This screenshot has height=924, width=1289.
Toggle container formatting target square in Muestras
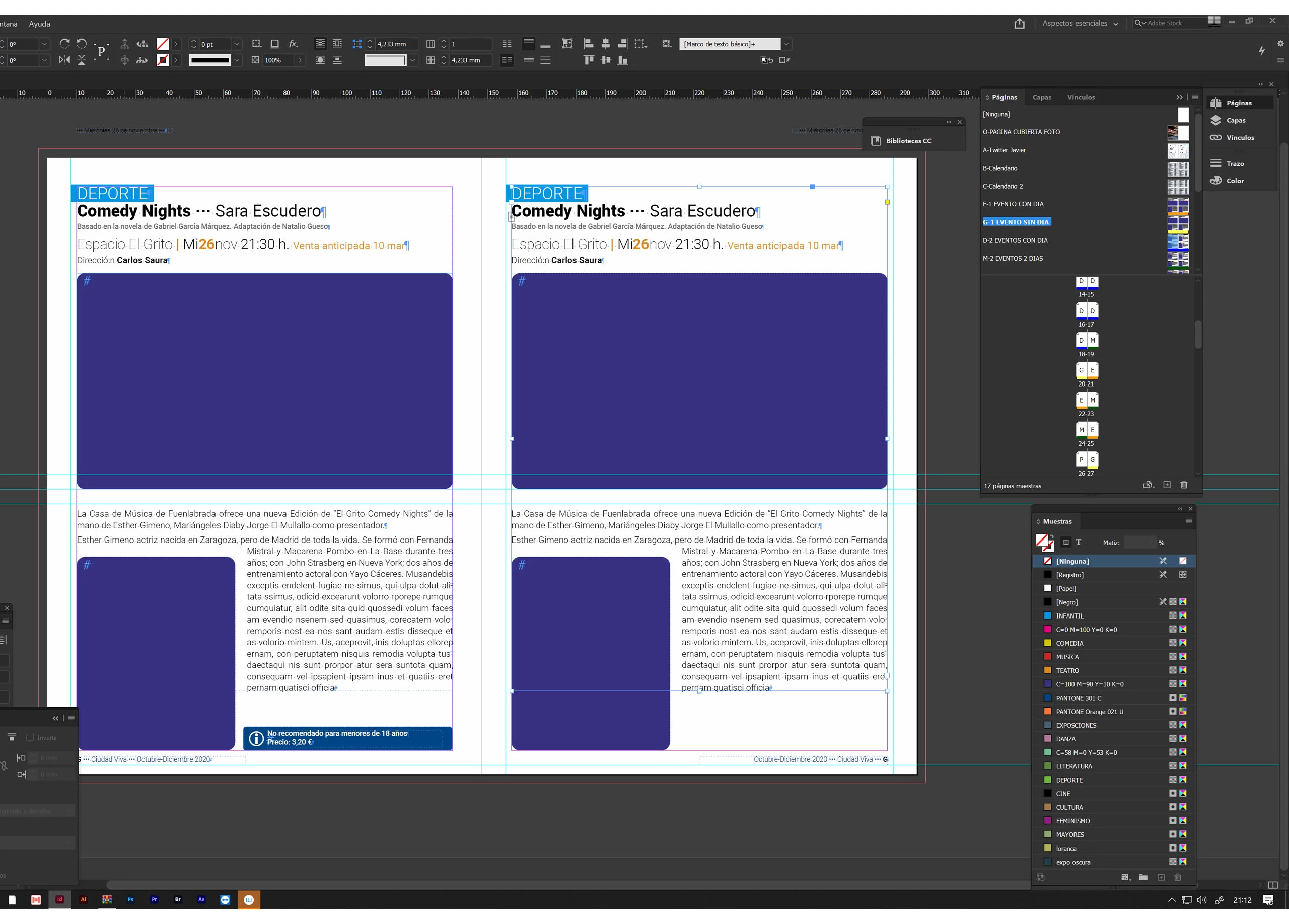coord(1066,543)
